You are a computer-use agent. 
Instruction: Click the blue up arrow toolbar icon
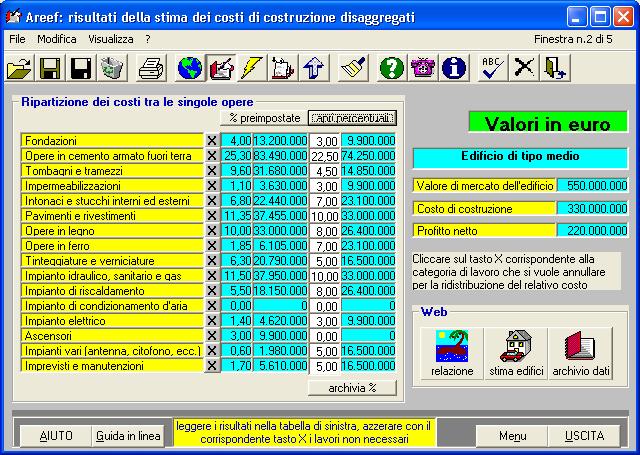click(x=314, y=68)
